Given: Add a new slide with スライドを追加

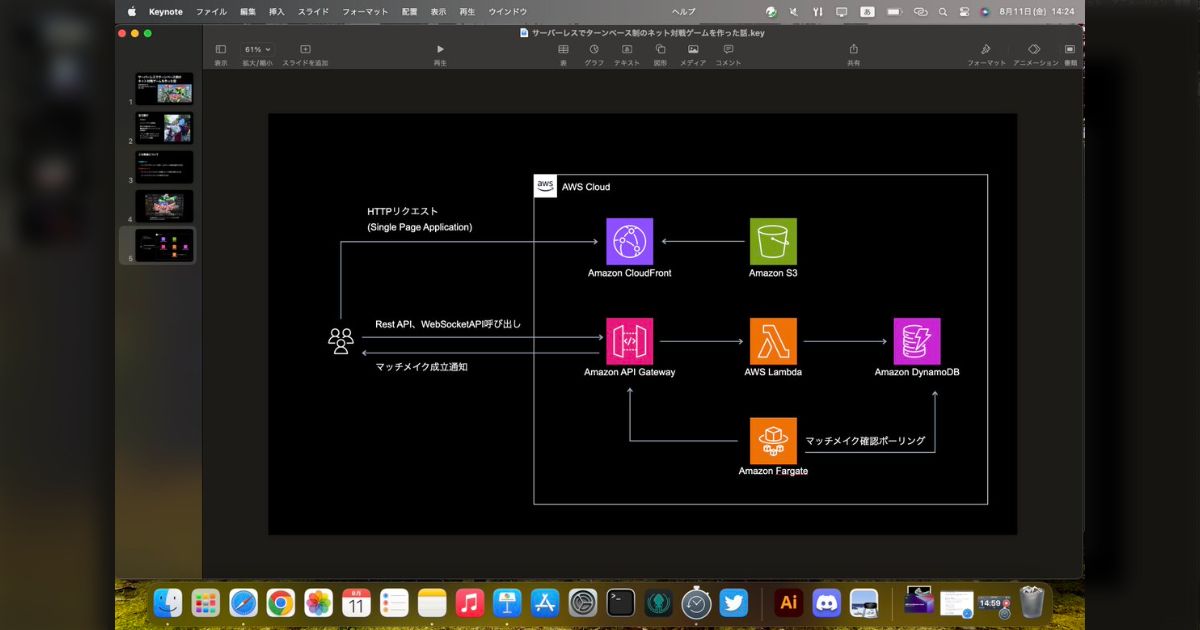Looking at the screenshot, I should (304, 48).
